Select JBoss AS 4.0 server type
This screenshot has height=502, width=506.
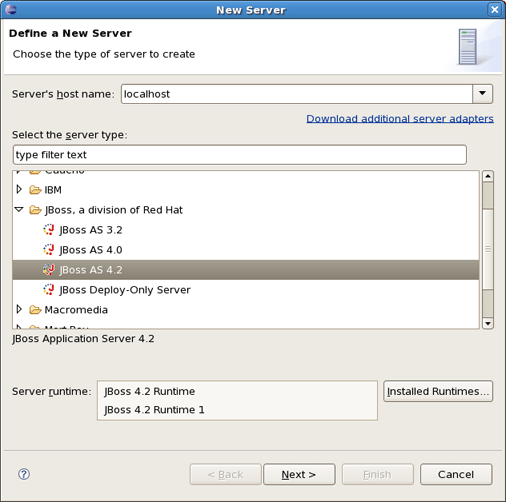[91, 250]
